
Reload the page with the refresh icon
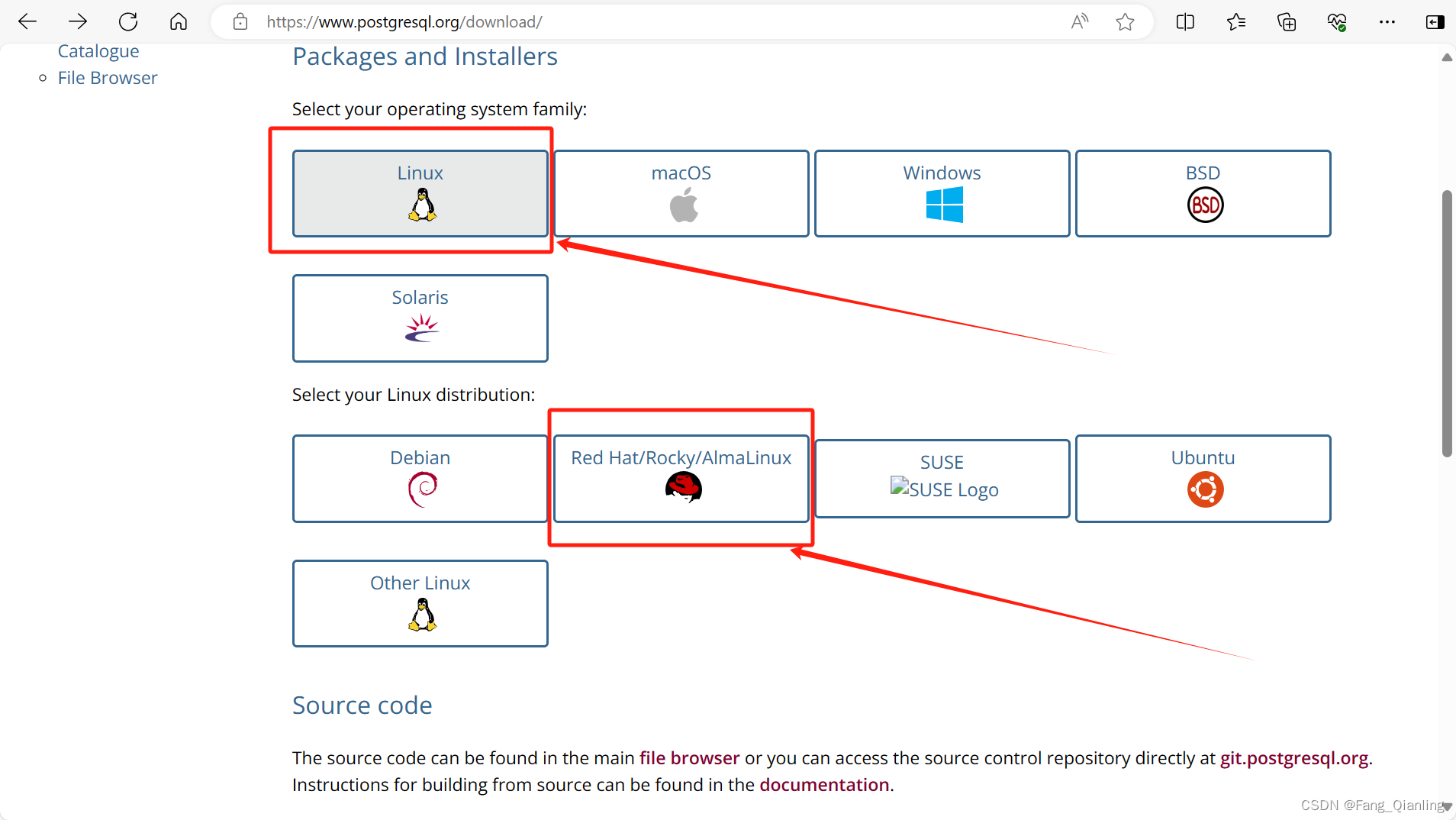[x=128, y=21]
